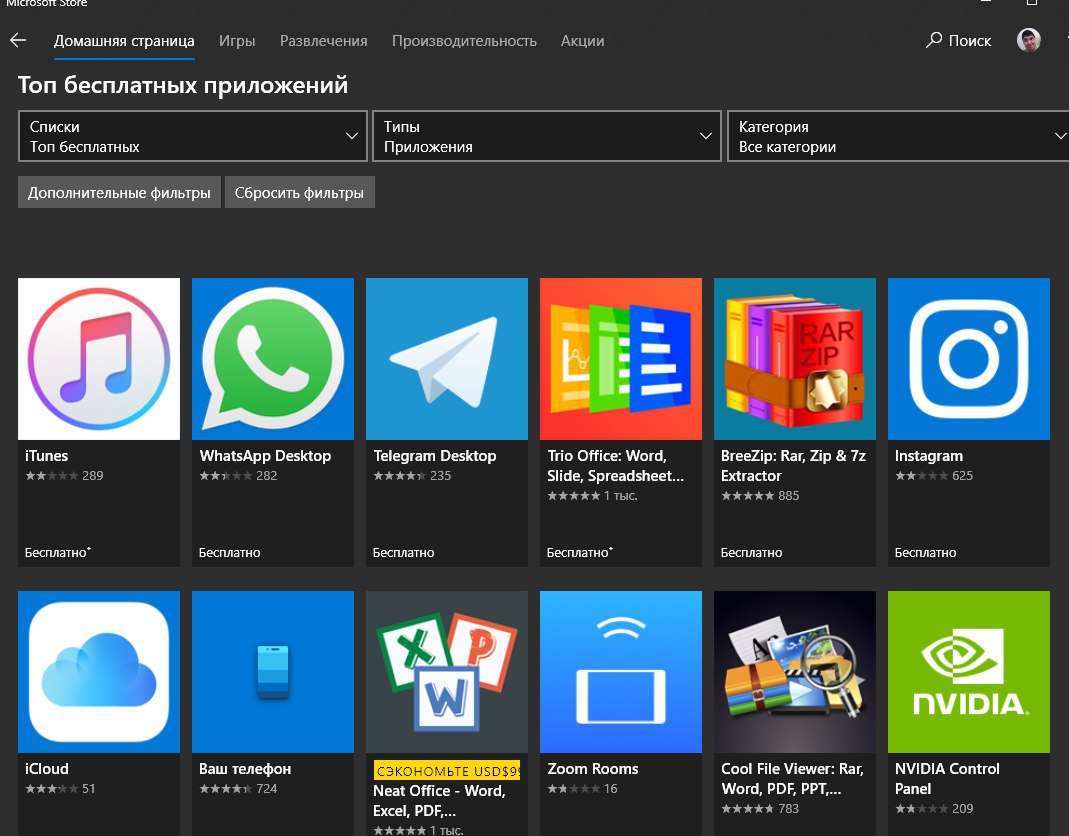Switch to the Производительность tab
1069x836 pixels.
pos(464,41)
